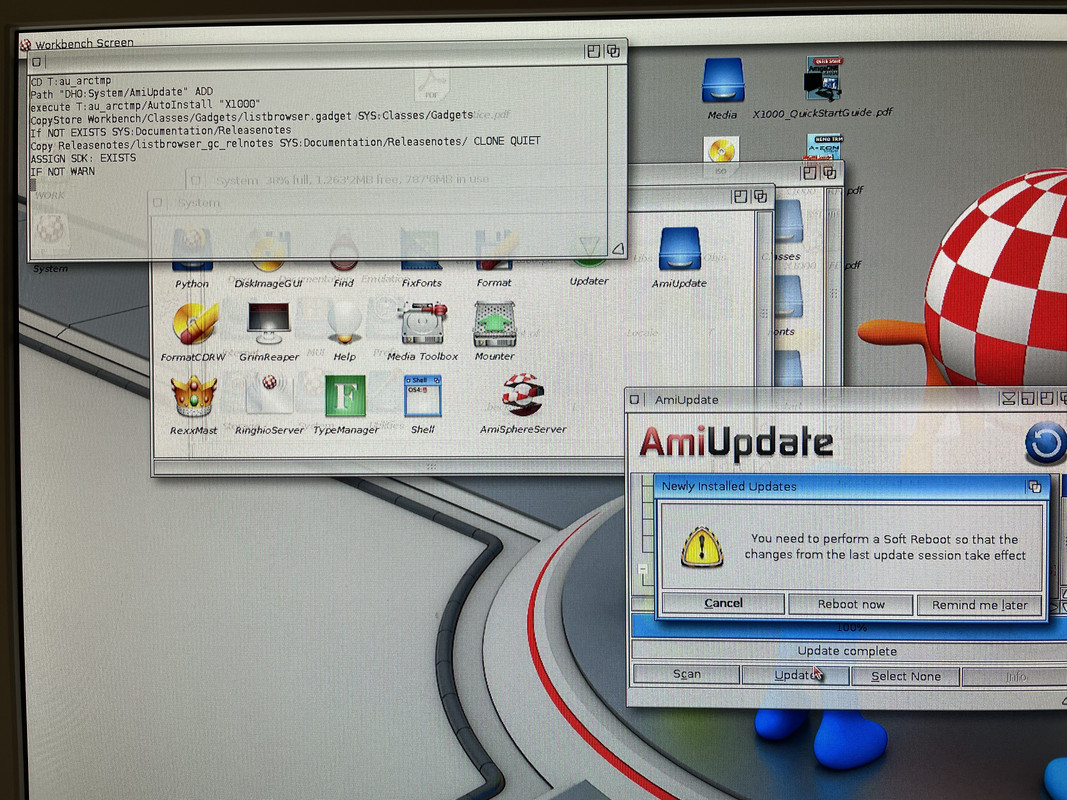Open X1000_QuickStartGuide.pdf desktop icon
Screen dimensions: 1067x800
point(823,79)
